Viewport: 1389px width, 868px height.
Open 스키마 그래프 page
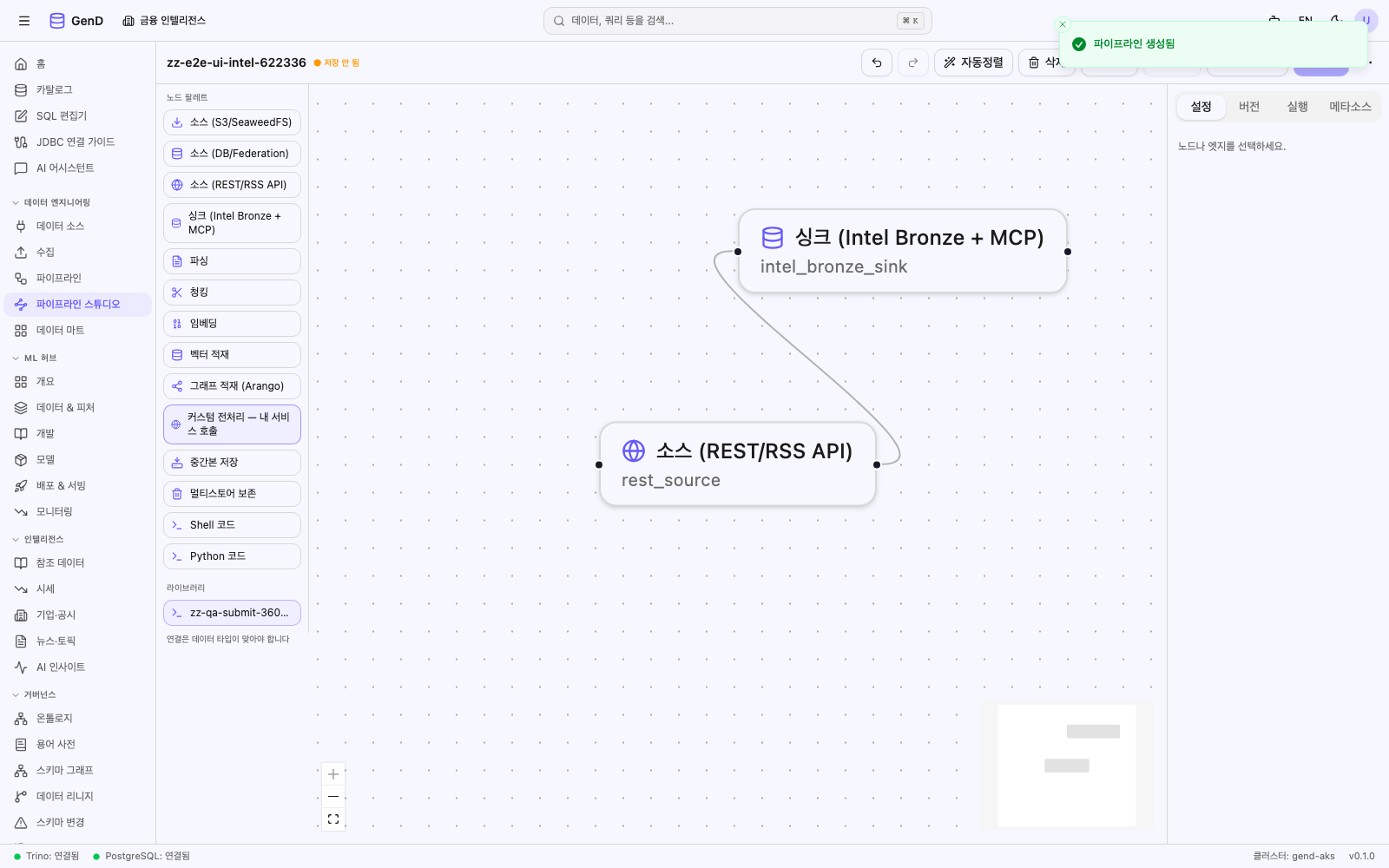click(x=78, y=771)
